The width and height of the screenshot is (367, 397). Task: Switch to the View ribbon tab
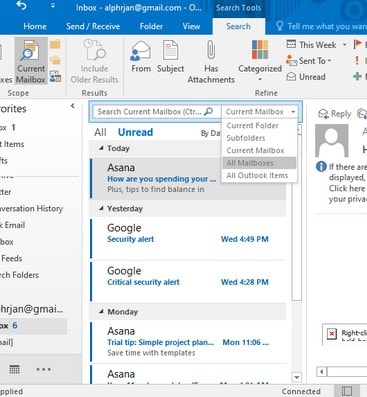point(191,26)
